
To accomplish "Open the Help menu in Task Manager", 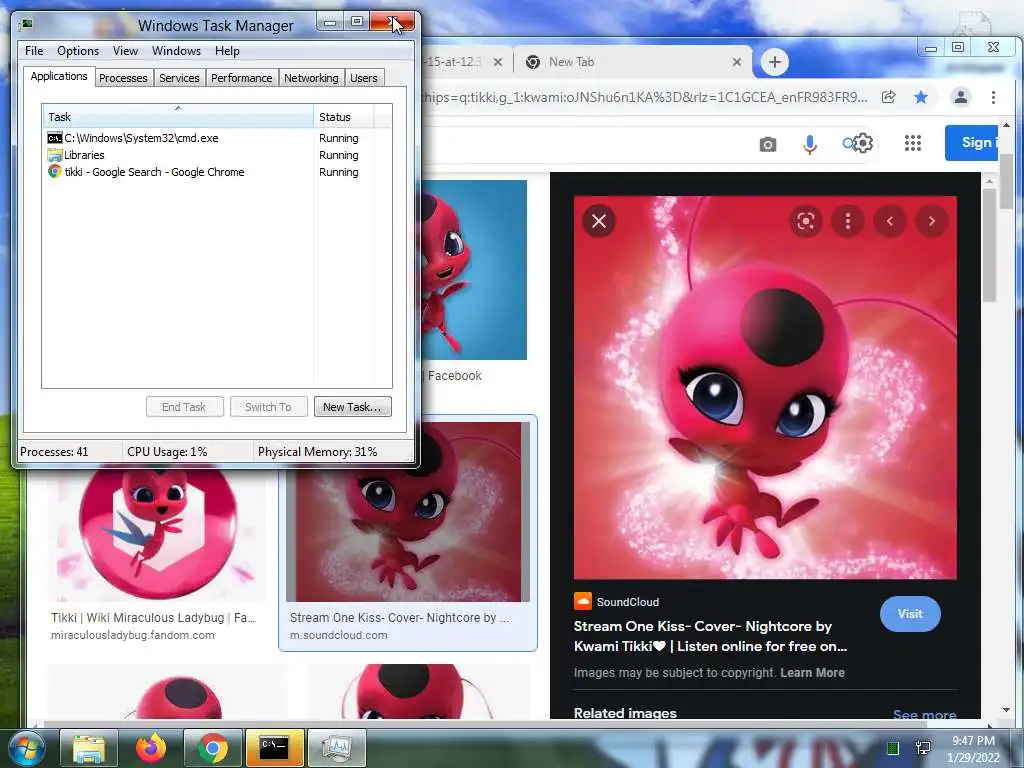I will (227, 51).
